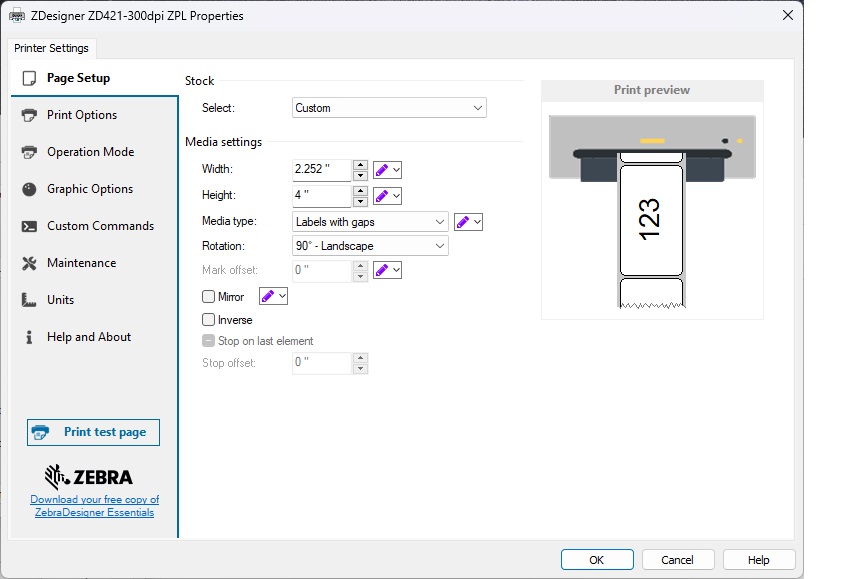Open the pencil menu beside Mirror
The image size is (848, 579).
click(273, 296)
